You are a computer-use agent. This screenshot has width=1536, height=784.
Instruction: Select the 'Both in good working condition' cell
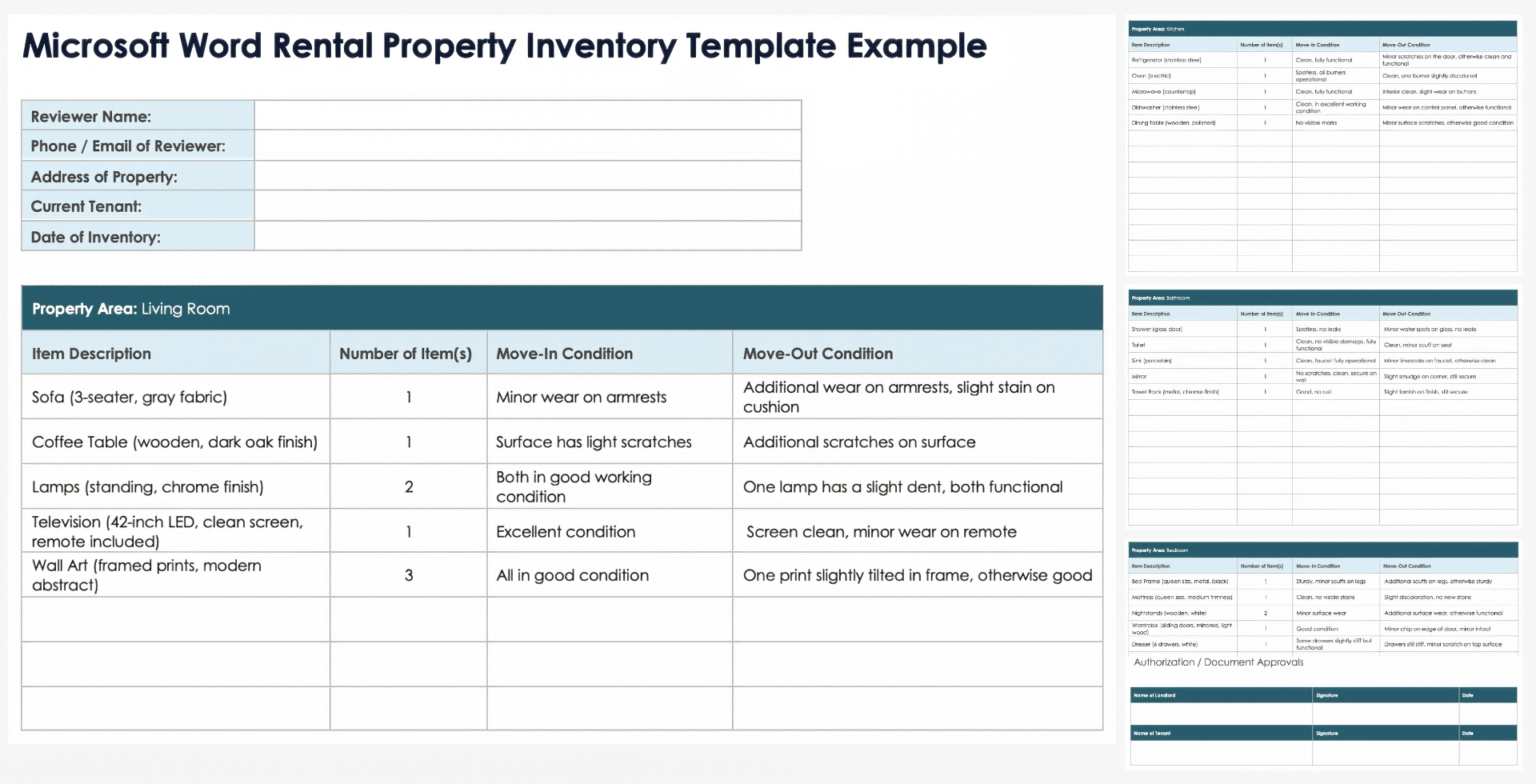tap(610, 486)
